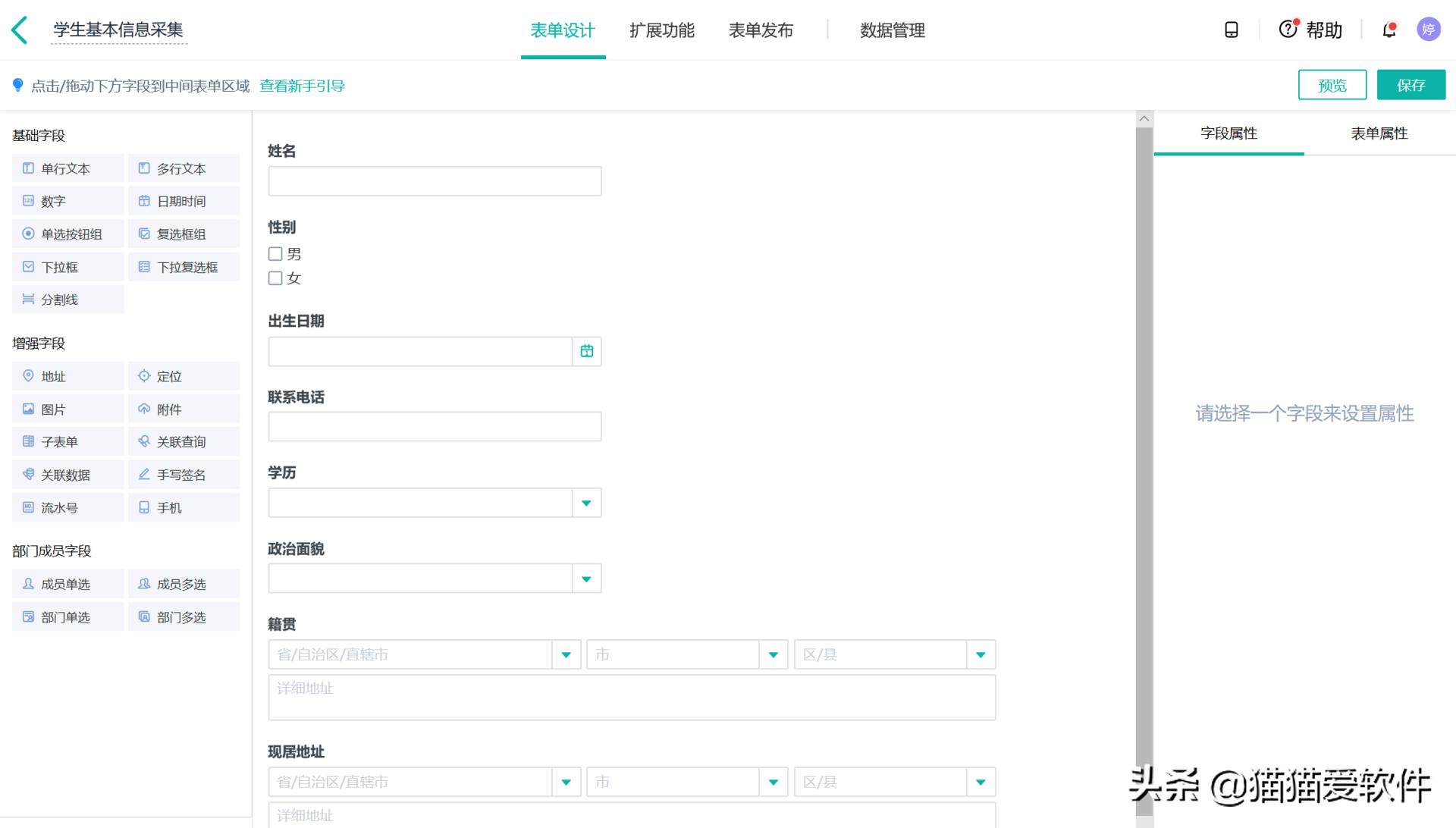This screenshot has height=828, width=1456.
Task: Check the 男 checkbox under 性别
Action: coord(275,254)
